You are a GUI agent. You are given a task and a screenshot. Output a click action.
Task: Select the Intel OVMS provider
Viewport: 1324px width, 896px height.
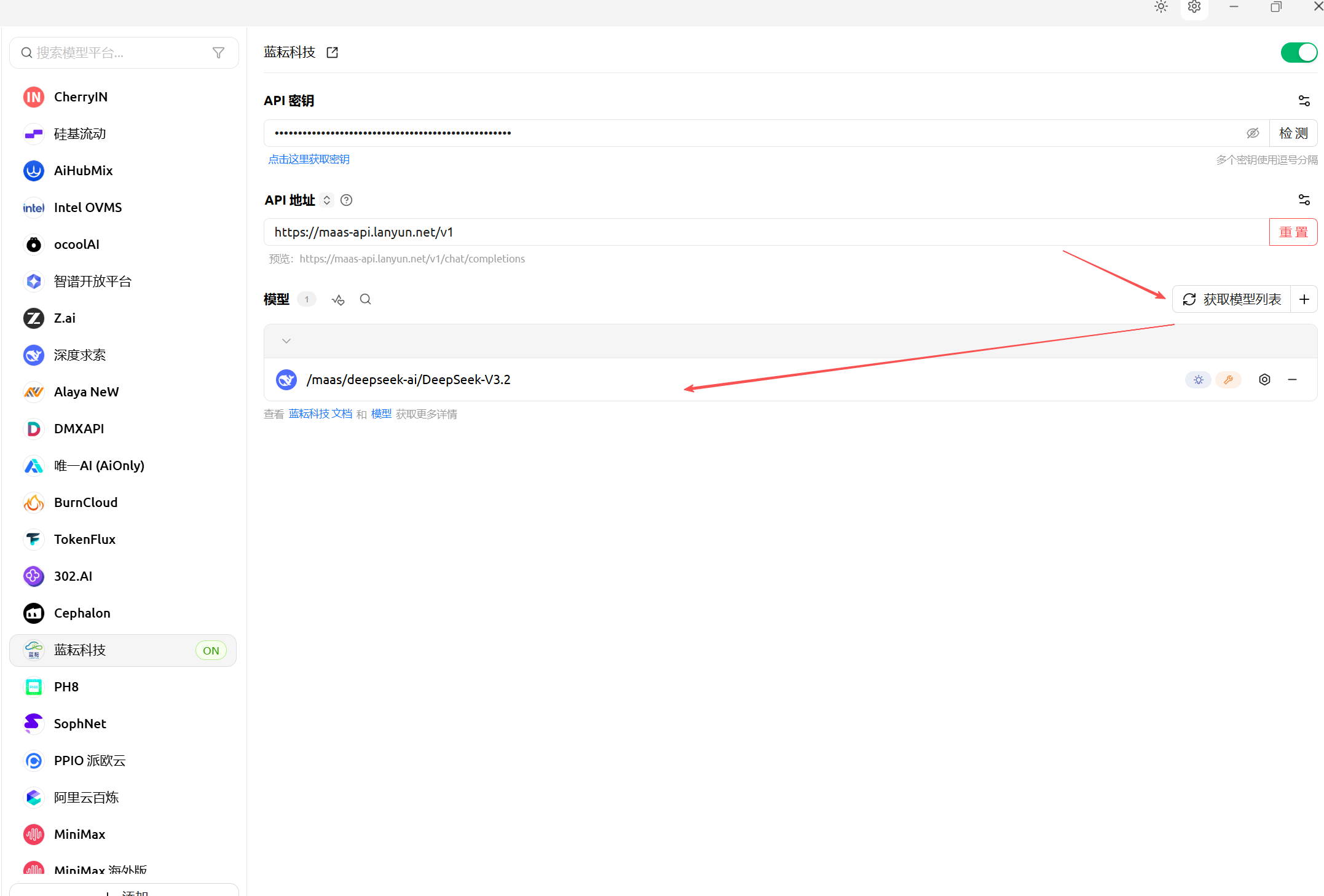pos(123,208)
